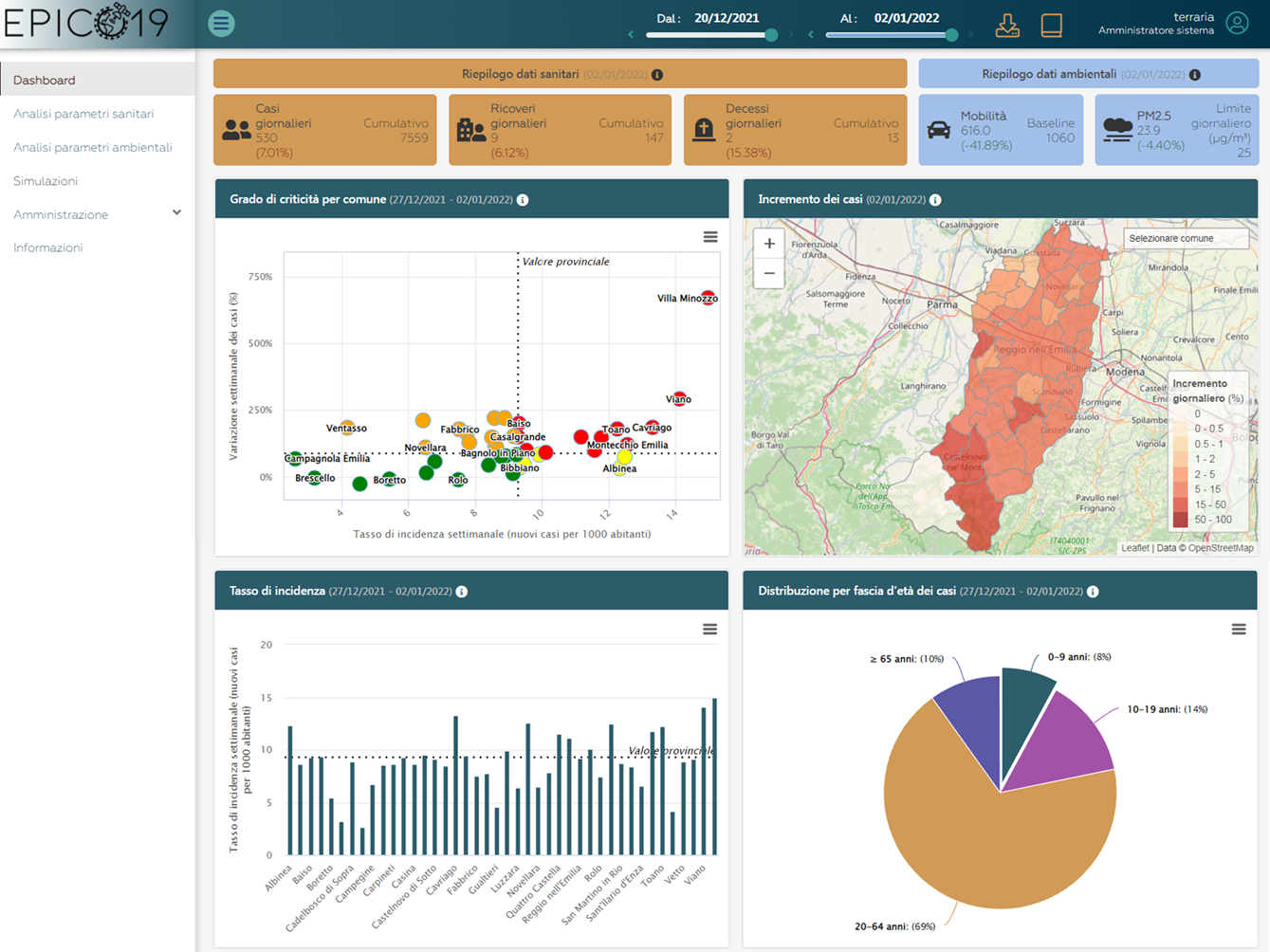Open Analisi parametri sanitari
The image size is (1270, 952).
[83, 114]
